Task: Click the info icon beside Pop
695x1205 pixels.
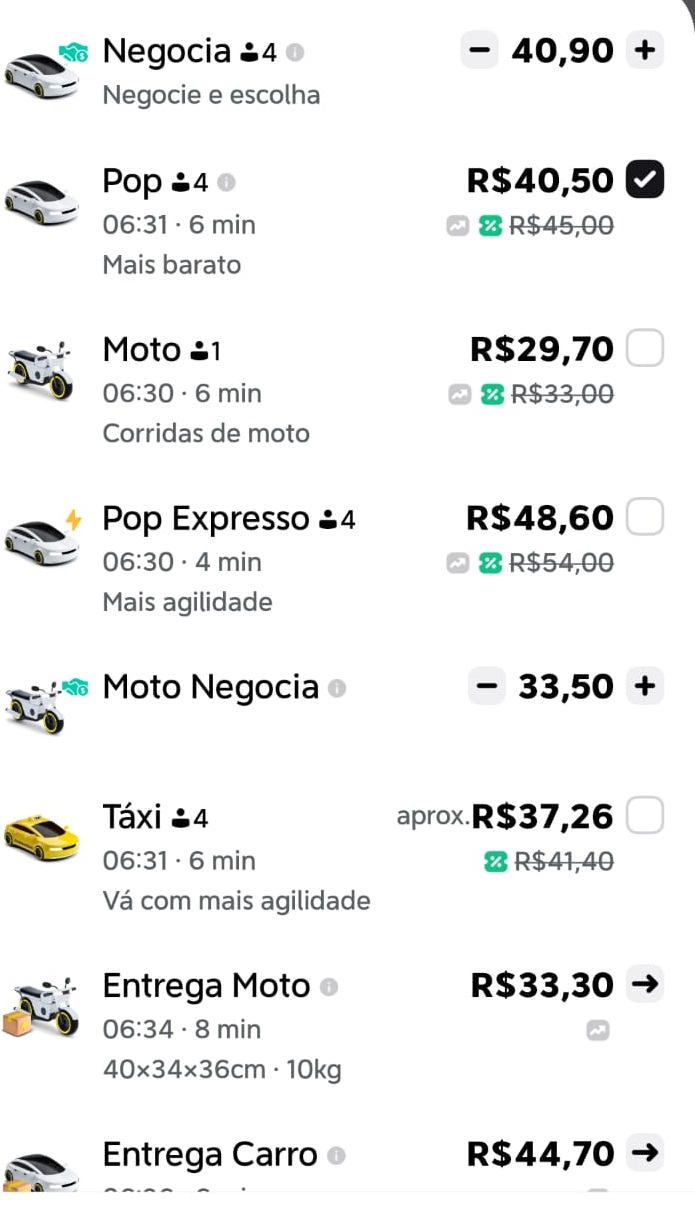Action: tap(227, 182)
